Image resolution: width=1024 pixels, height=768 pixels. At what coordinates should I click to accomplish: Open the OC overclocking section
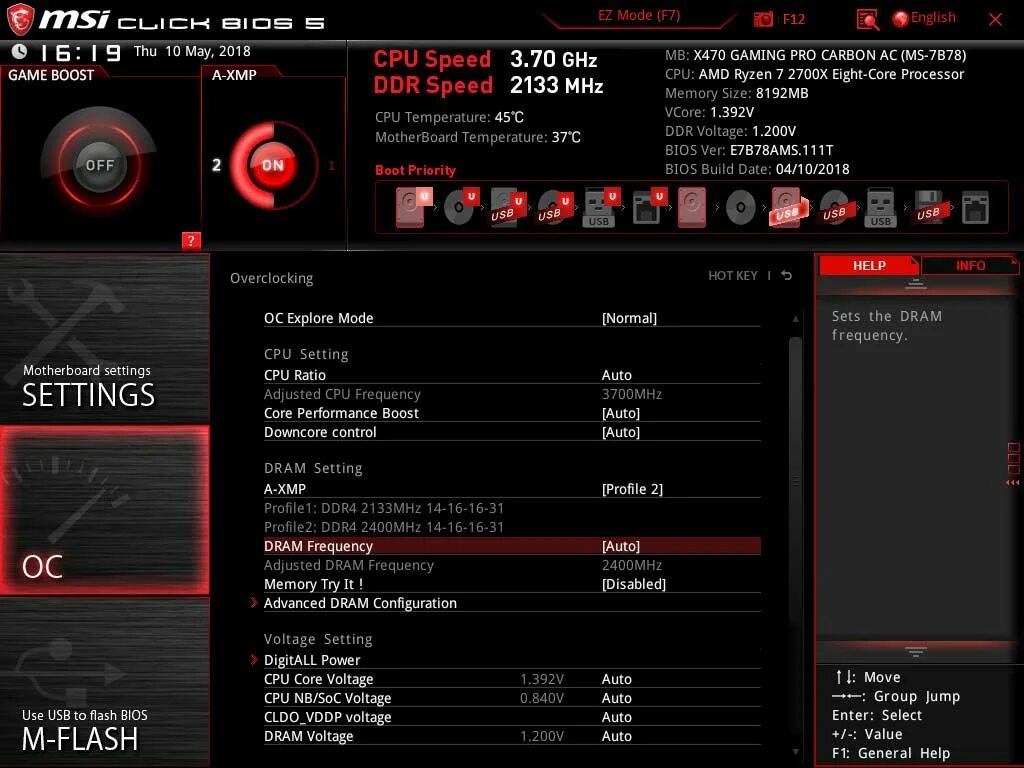104,510
